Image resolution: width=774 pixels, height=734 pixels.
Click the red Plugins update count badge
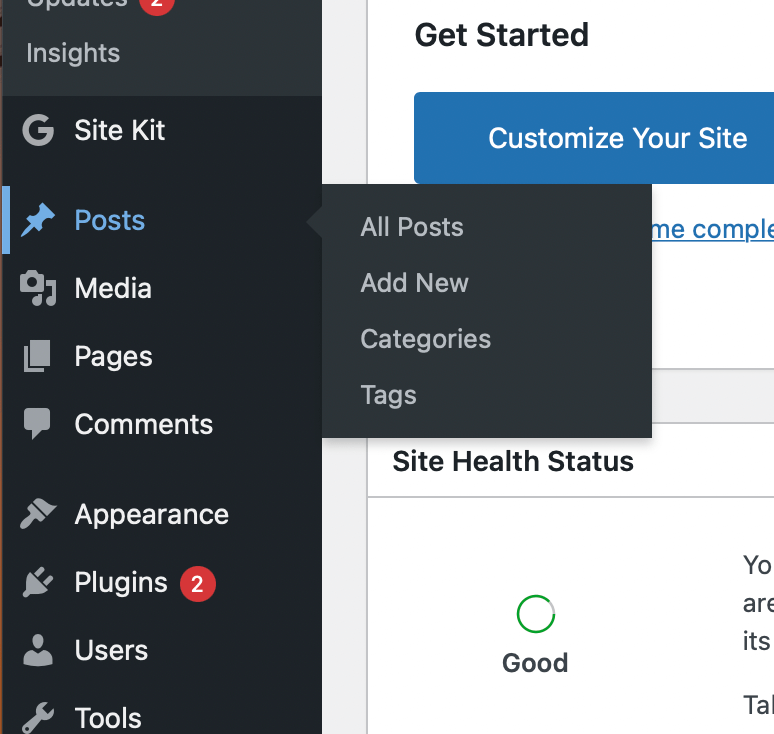(x=197, y=584)
